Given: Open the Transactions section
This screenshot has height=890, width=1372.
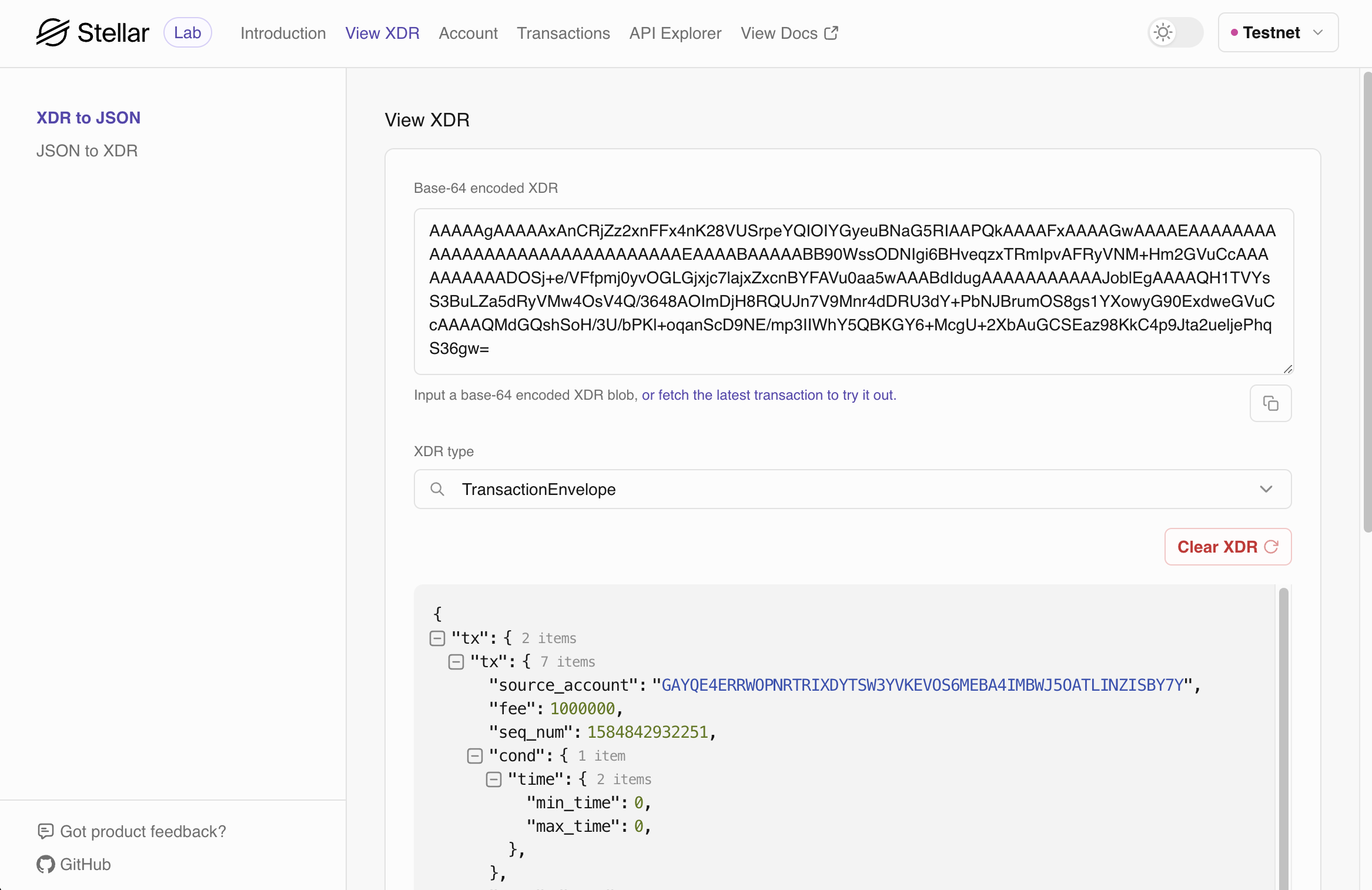Looking at the screenshot, I should pyautogui.click(x=563, y=34).
